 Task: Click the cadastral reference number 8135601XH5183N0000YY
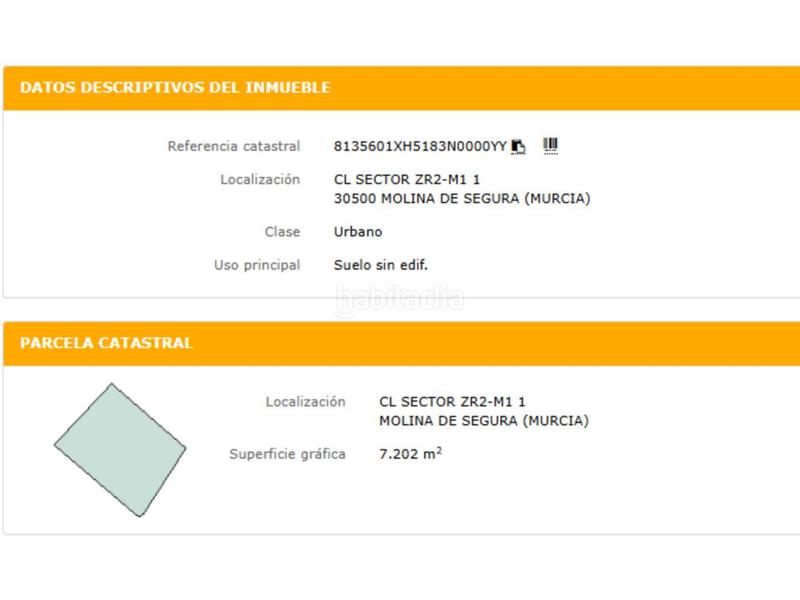coord(420,146)
